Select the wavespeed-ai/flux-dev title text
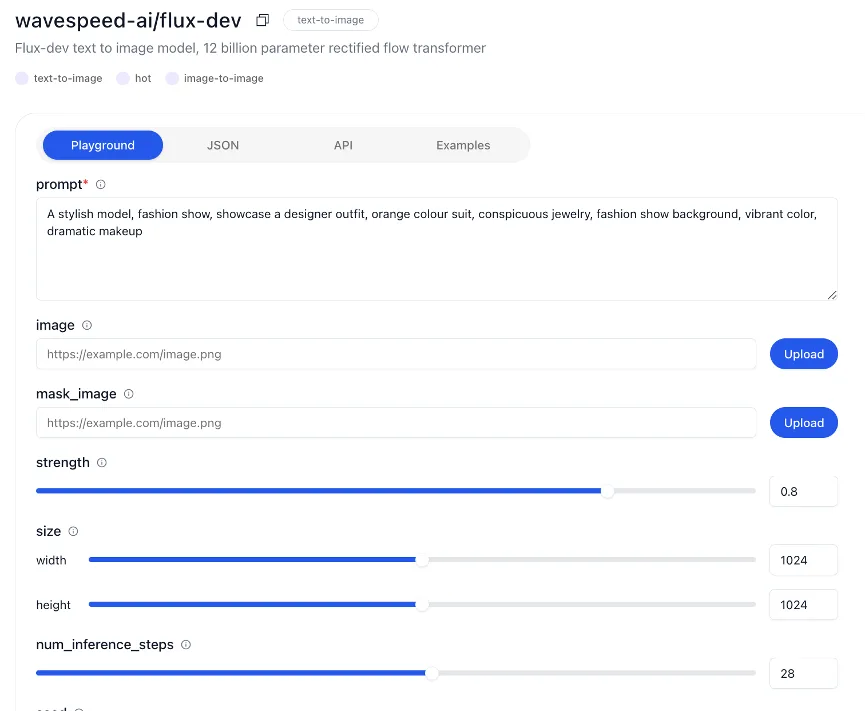This screenshot has height=712, width=866. tap(128, 20)
